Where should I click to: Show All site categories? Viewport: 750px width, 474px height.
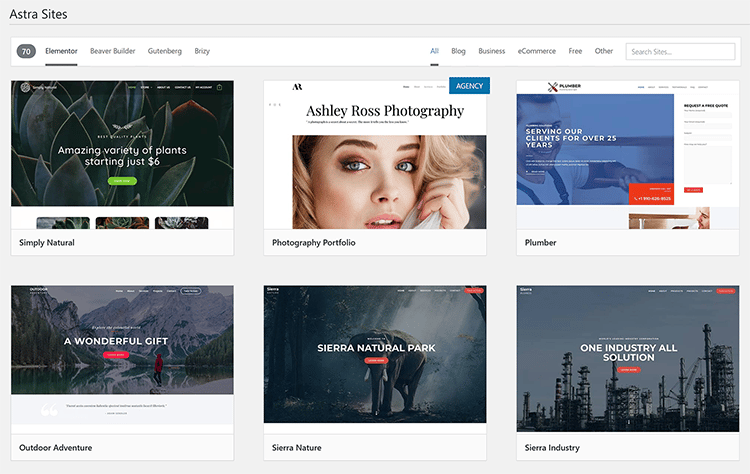[434, 51]
